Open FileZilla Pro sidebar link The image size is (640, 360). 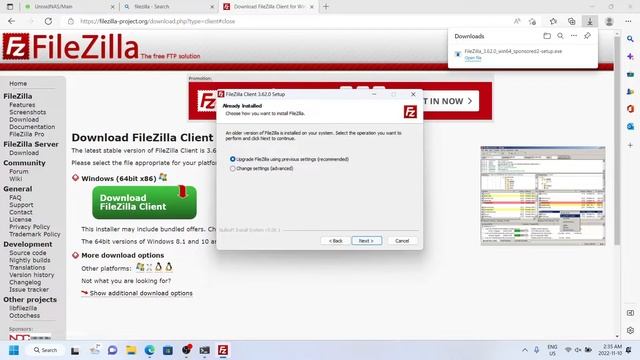27,134
